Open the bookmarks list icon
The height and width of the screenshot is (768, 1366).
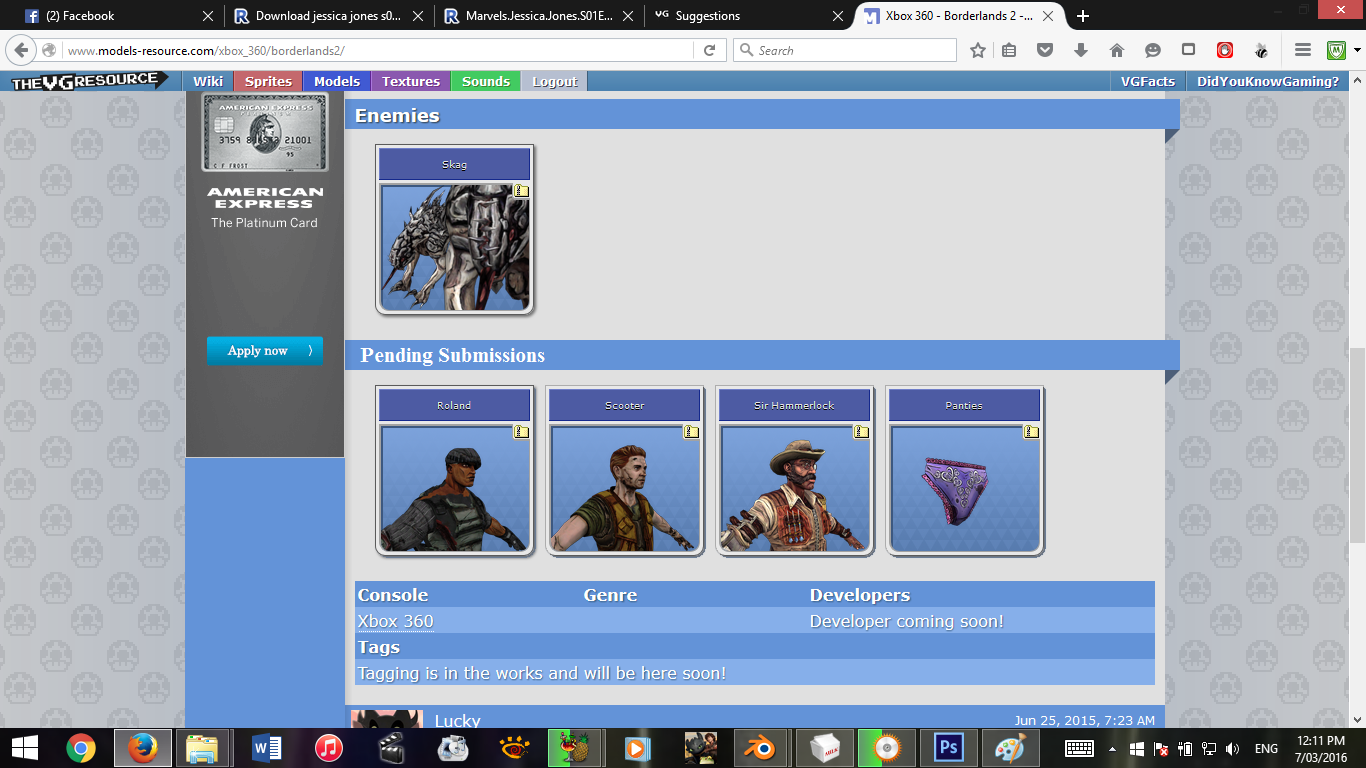click(1009, 50)
